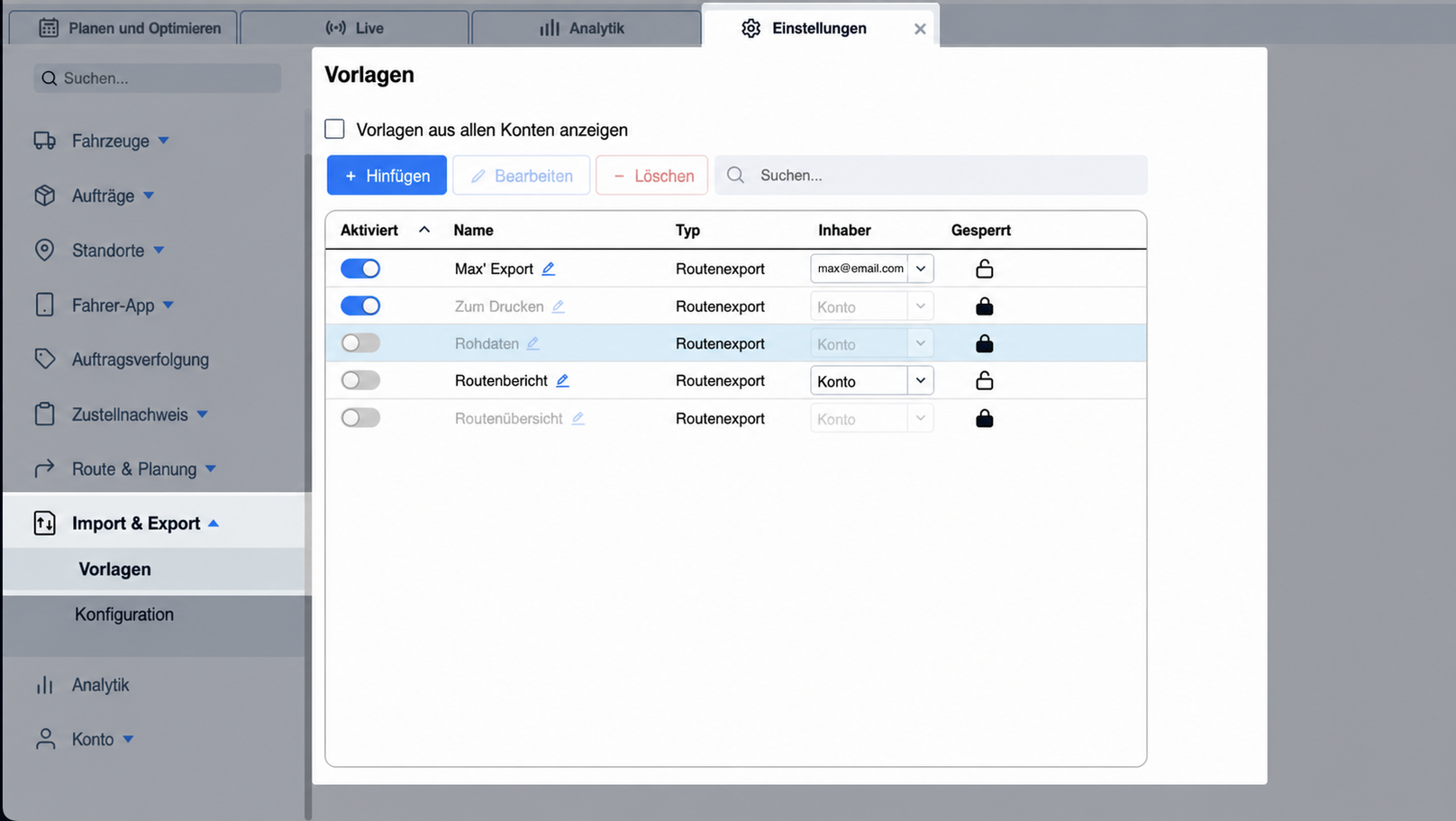
Task: Click the bar chart icon beside sidebar Analytik
Action: tap(44, 685)
